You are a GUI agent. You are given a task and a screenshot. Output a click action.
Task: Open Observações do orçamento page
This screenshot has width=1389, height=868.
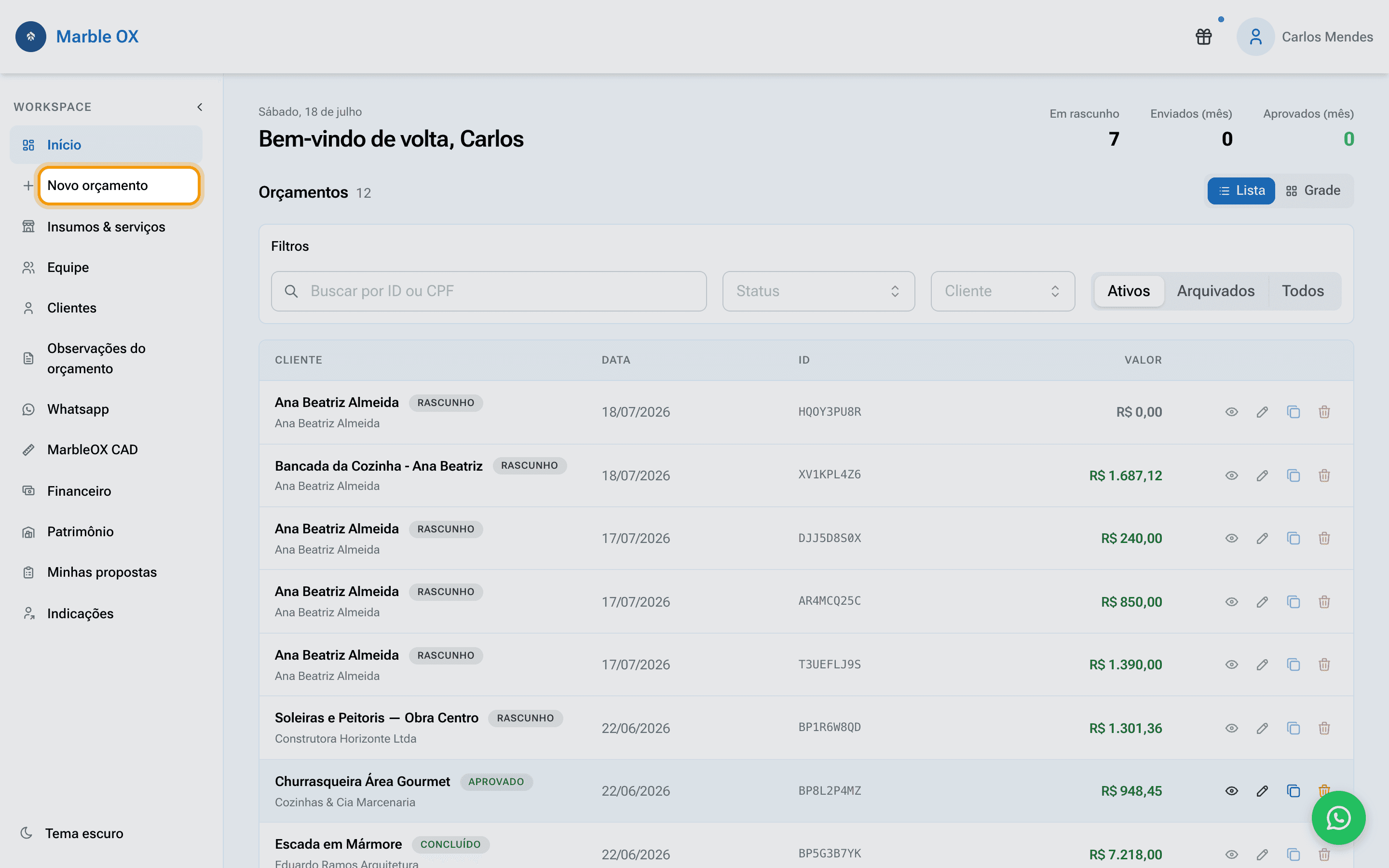106,358
